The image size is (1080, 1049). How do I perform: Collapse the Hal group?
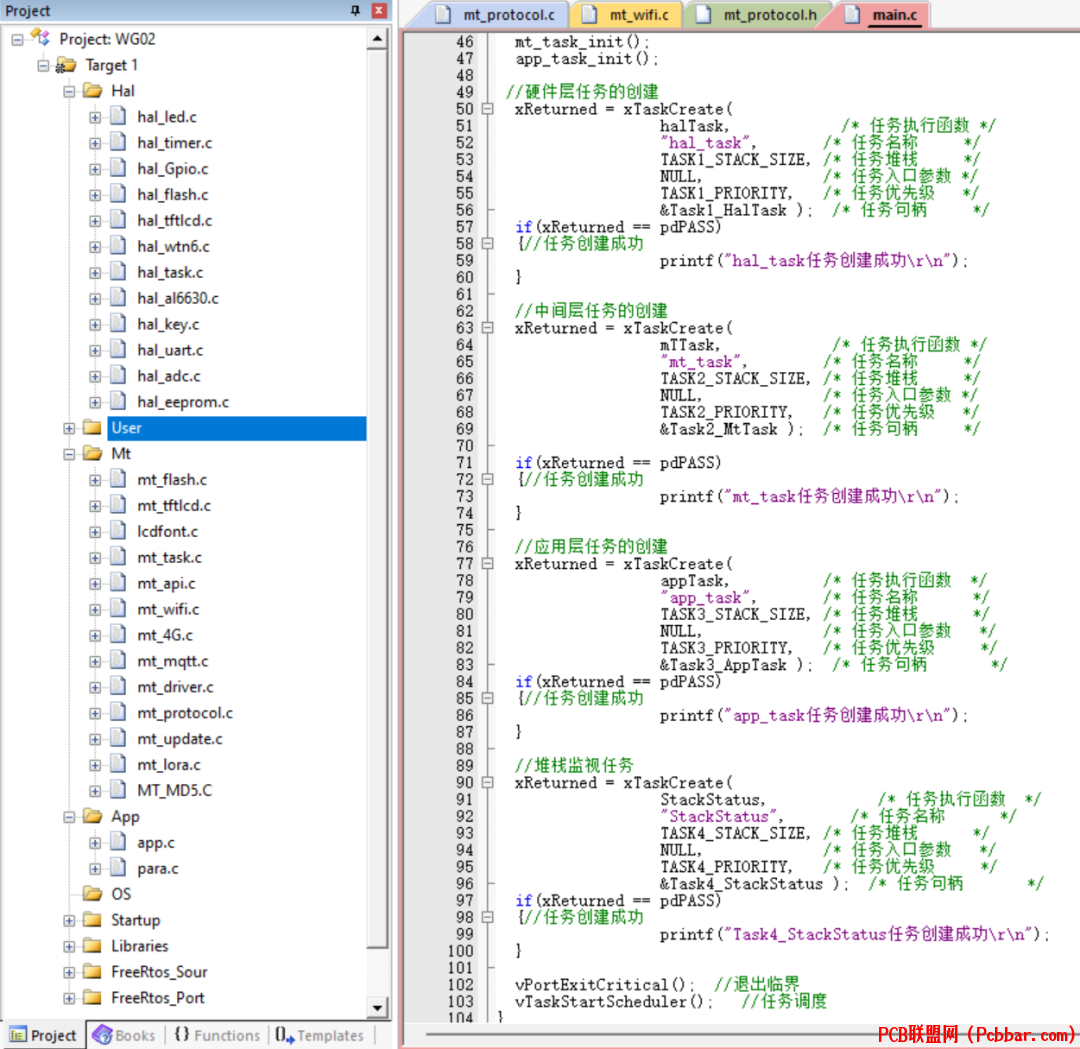pos(69,91)
